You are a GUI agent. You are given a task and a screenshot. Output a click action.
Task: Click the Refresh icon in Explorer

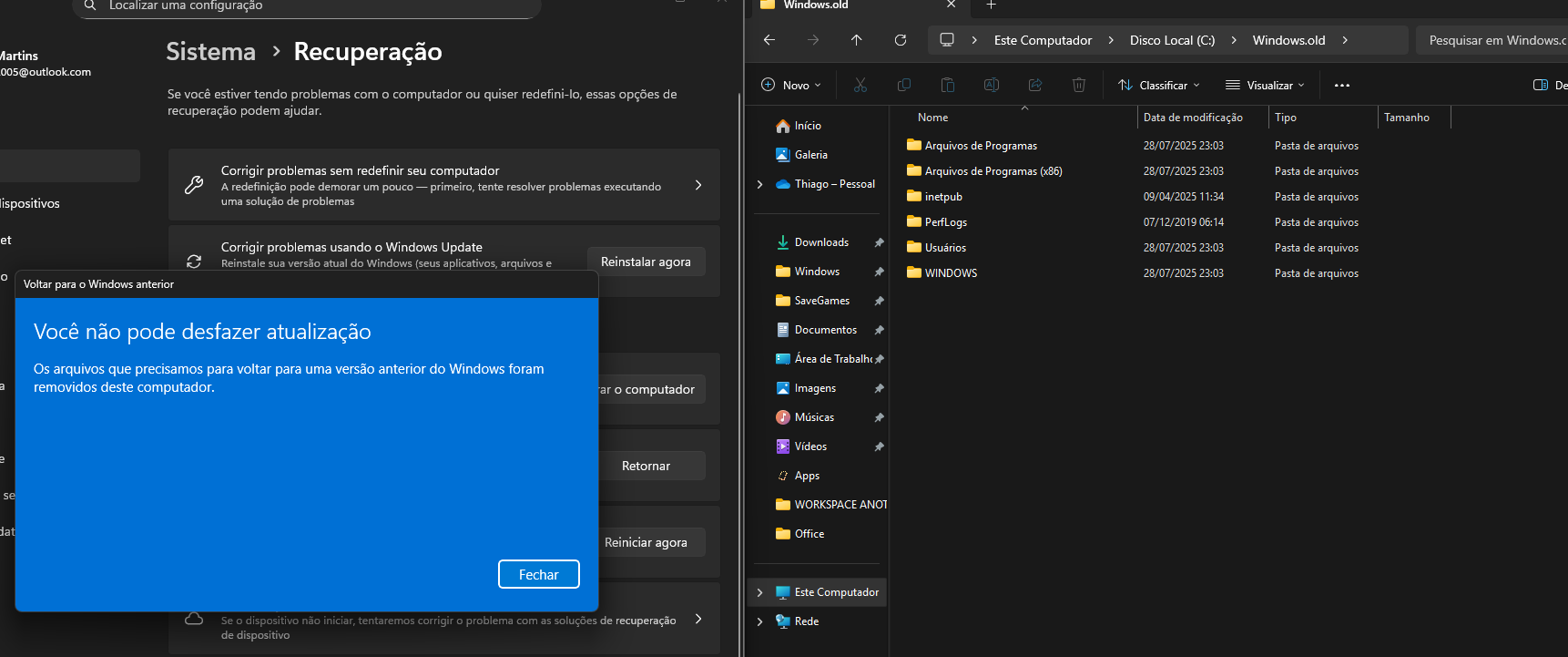pyautogui.click(x=900, y=40)
